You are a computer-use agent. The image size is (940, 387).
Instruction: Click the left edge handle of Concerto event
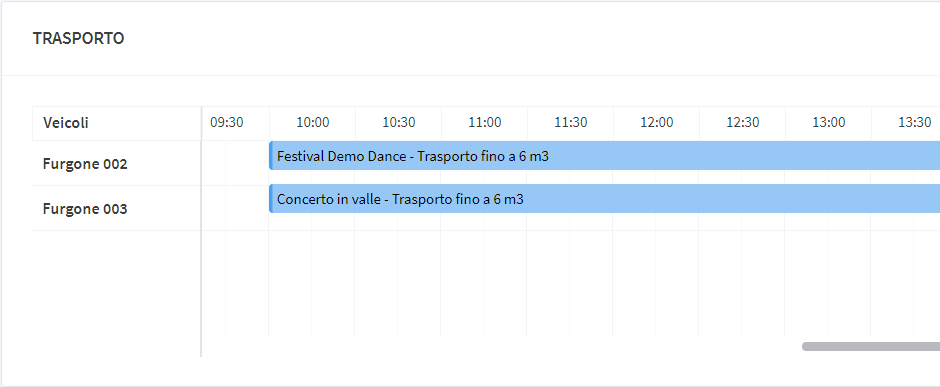tap(271, 198)
